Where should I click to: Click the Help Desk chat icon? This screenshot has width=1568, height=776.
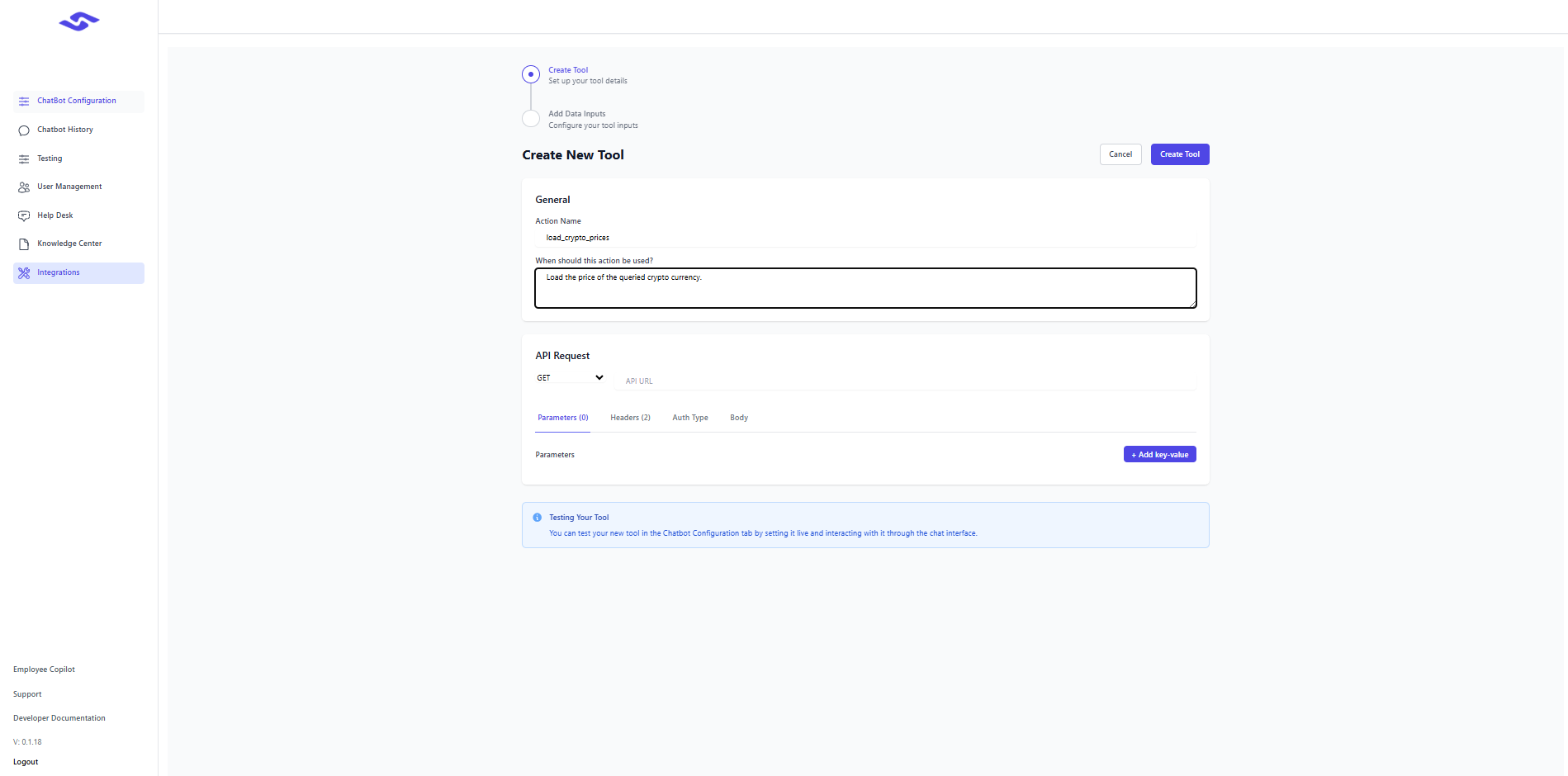24,215
